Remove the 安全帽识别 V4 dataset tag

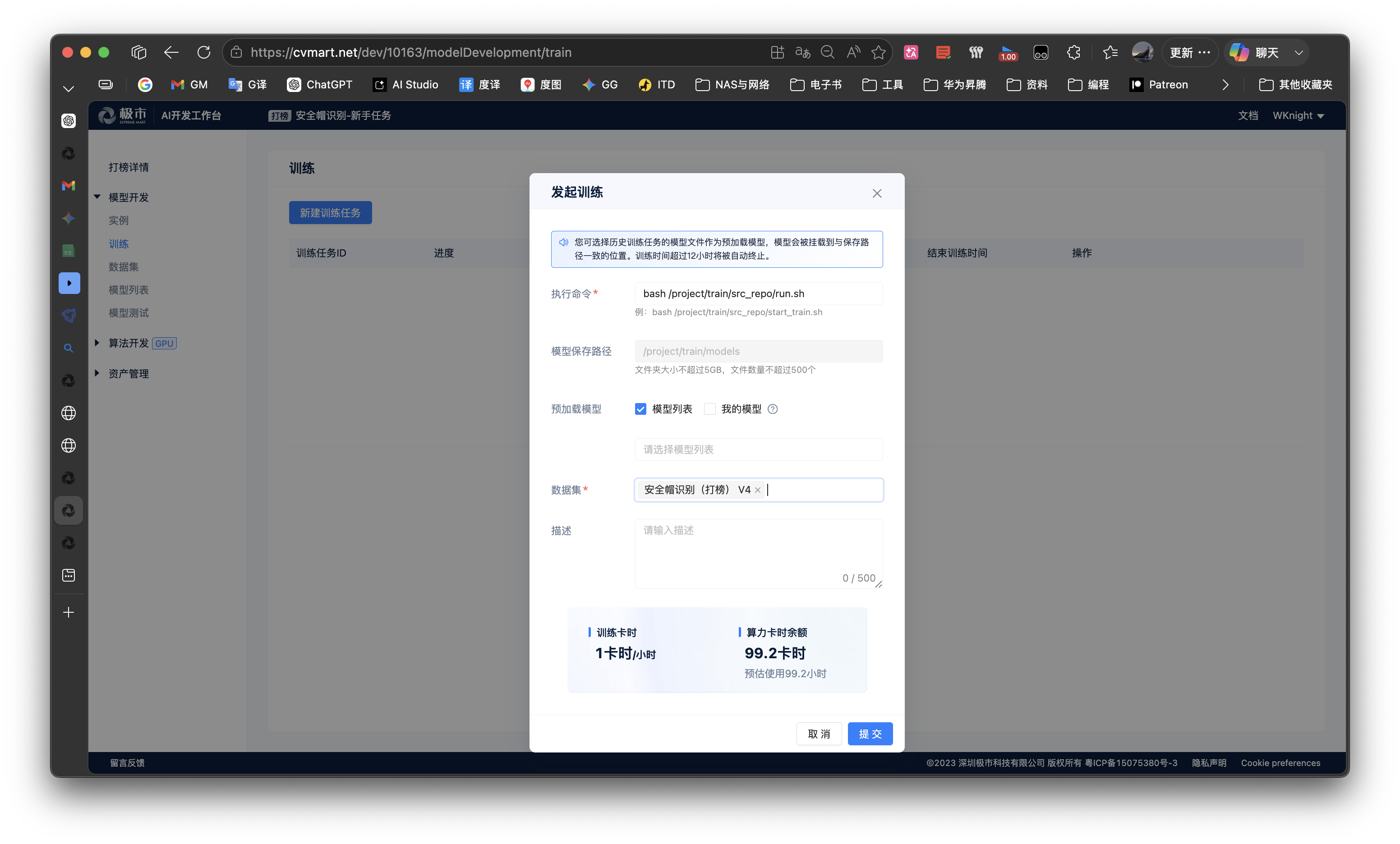click(x=757, y=490)
